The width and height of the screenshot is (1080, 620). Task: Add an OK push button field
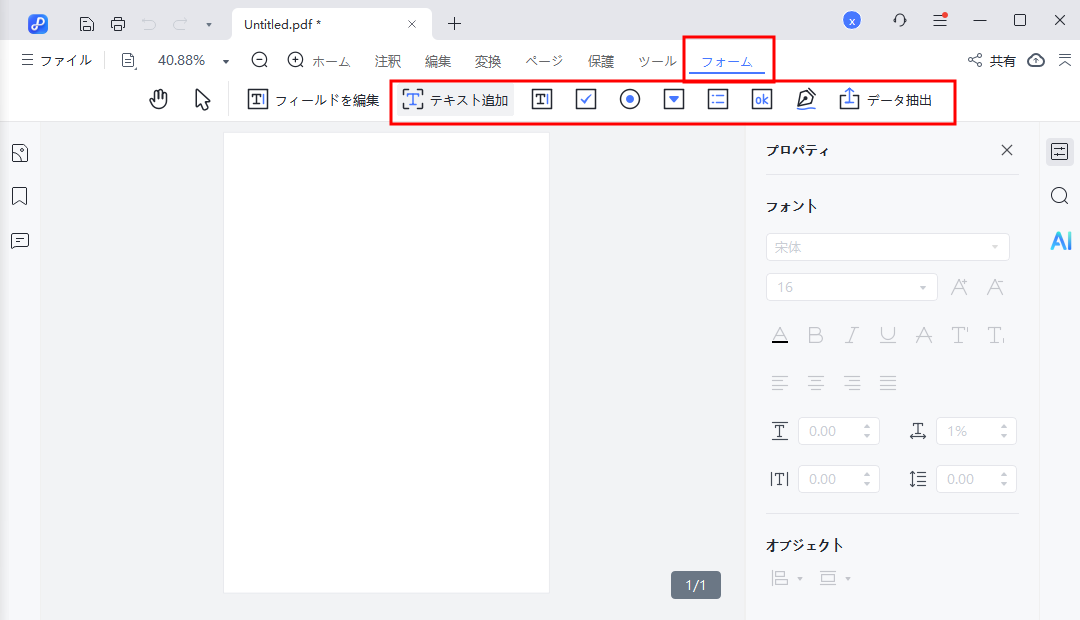point(761,99)
